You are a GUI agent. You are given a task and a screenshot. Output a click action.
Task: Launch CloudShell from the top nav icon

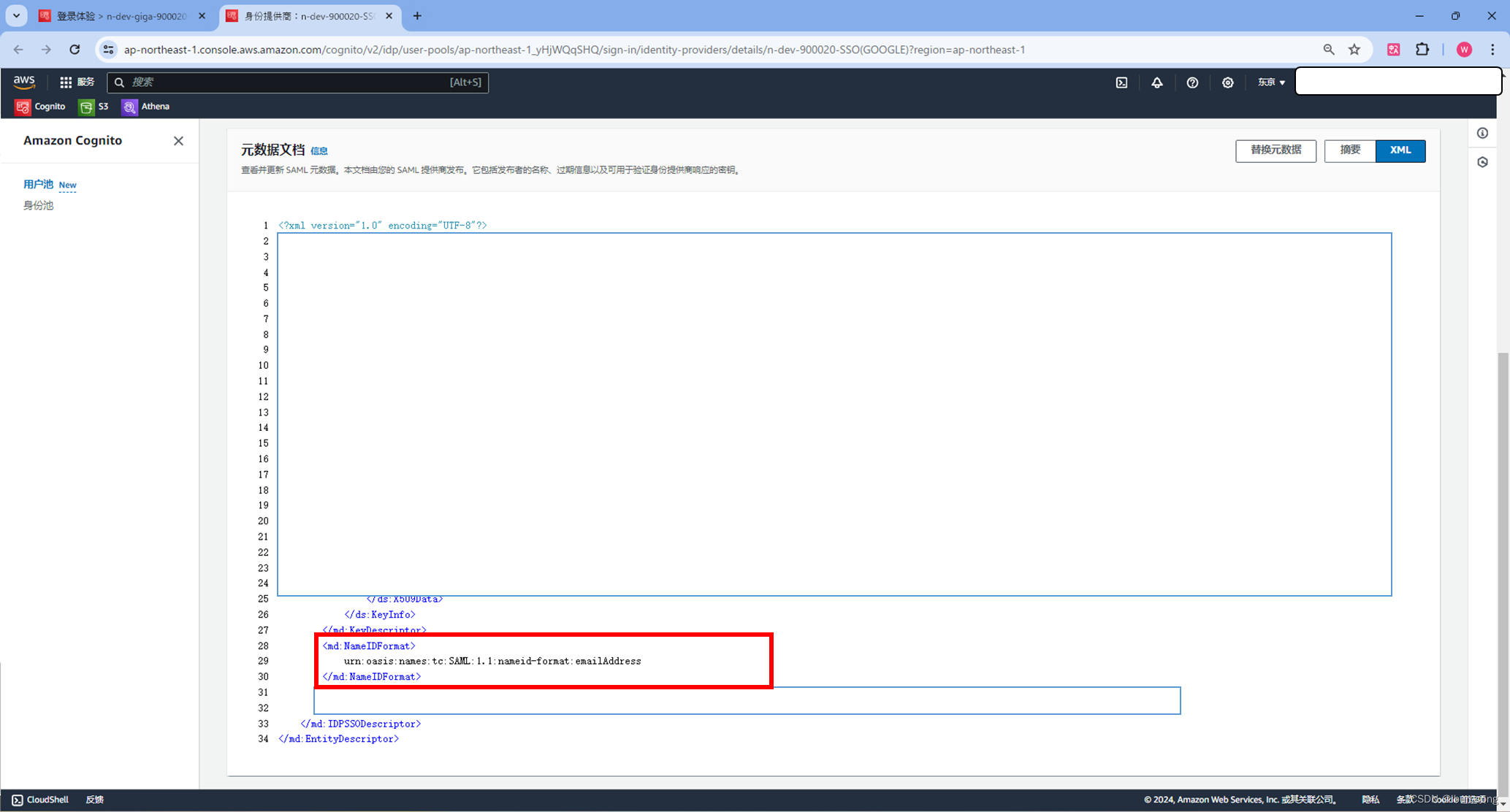coord(1121,83)
